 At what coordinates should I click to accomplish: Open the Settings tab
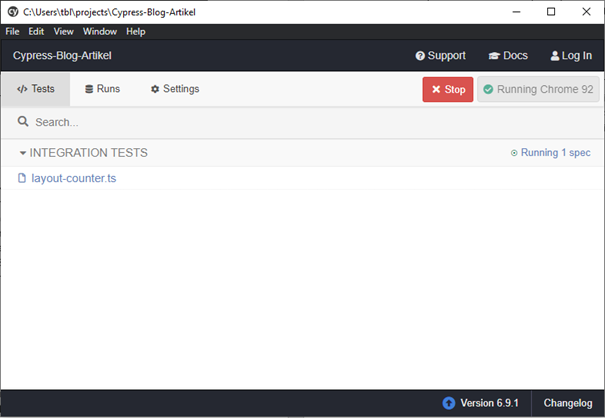click(175, 89)
